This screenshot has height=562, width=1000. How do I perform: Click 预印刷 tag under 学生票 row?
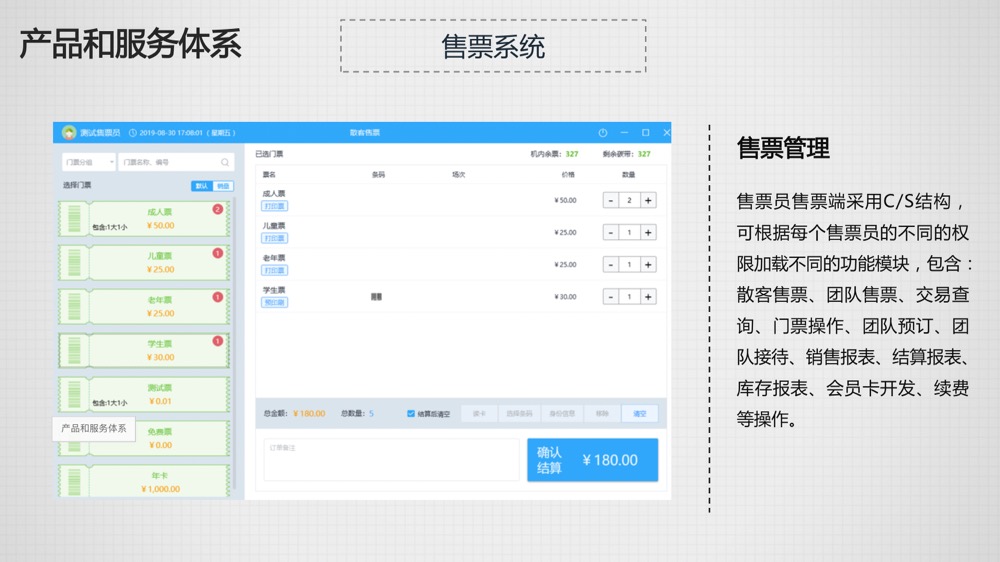[x=274, y=302]
